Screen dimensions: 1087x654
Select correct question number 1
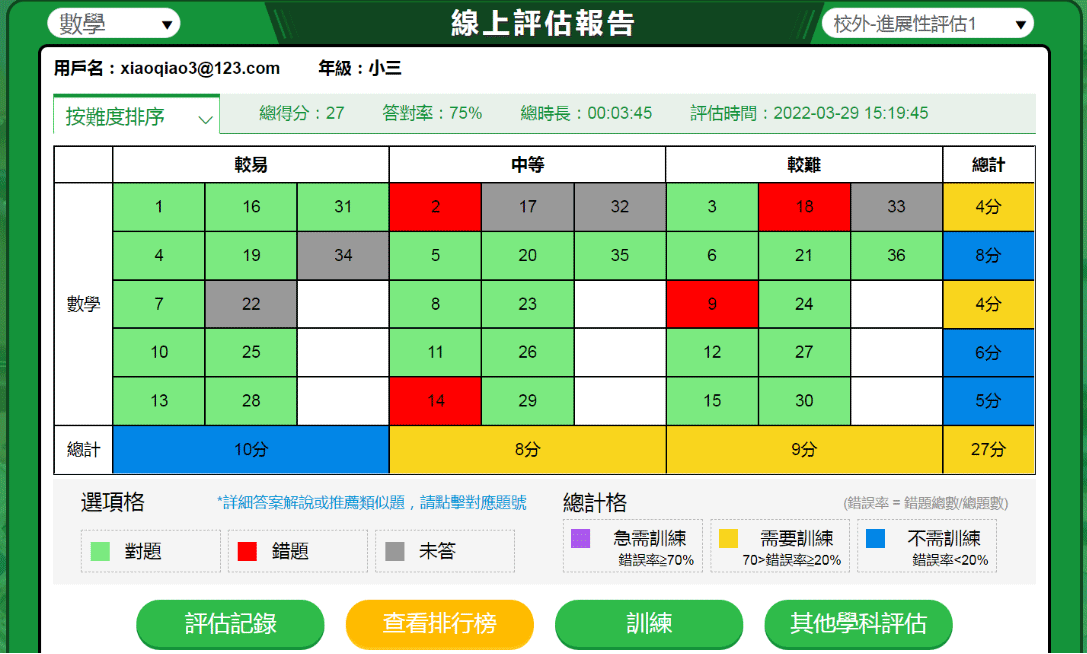159,207
